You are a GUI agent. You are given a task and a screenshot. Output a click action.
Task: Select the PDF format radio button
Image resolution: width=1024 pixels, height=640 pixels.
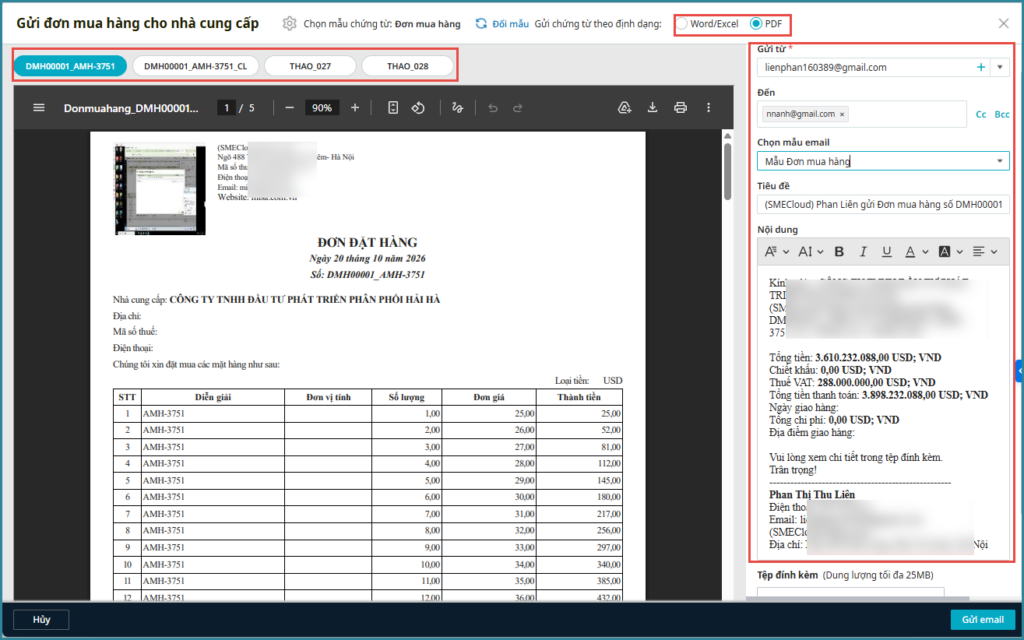[756, 23]
